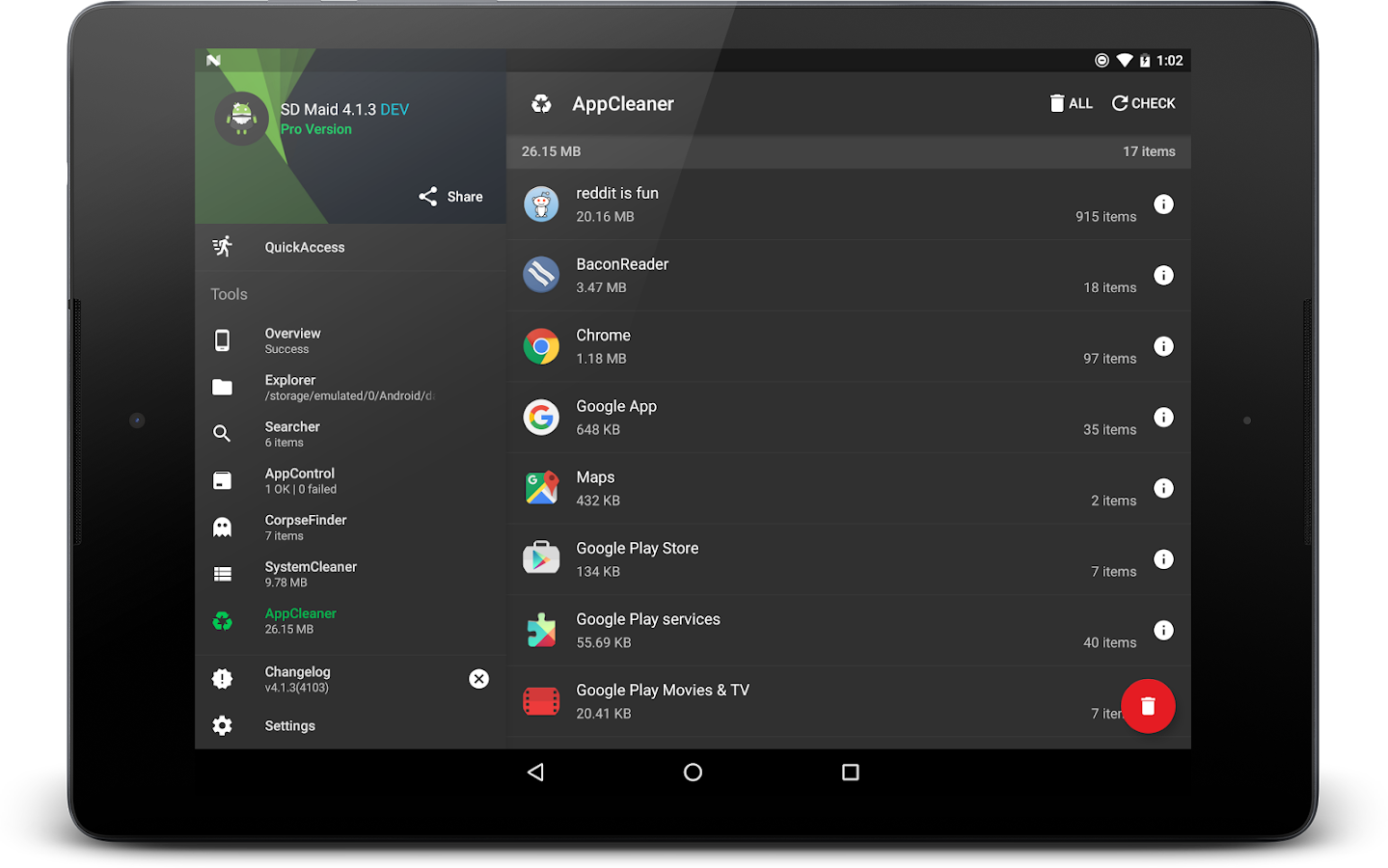Tap the Overview phone icon
The height and width of the screenshot is (868, 1388).
click(222, 340)
